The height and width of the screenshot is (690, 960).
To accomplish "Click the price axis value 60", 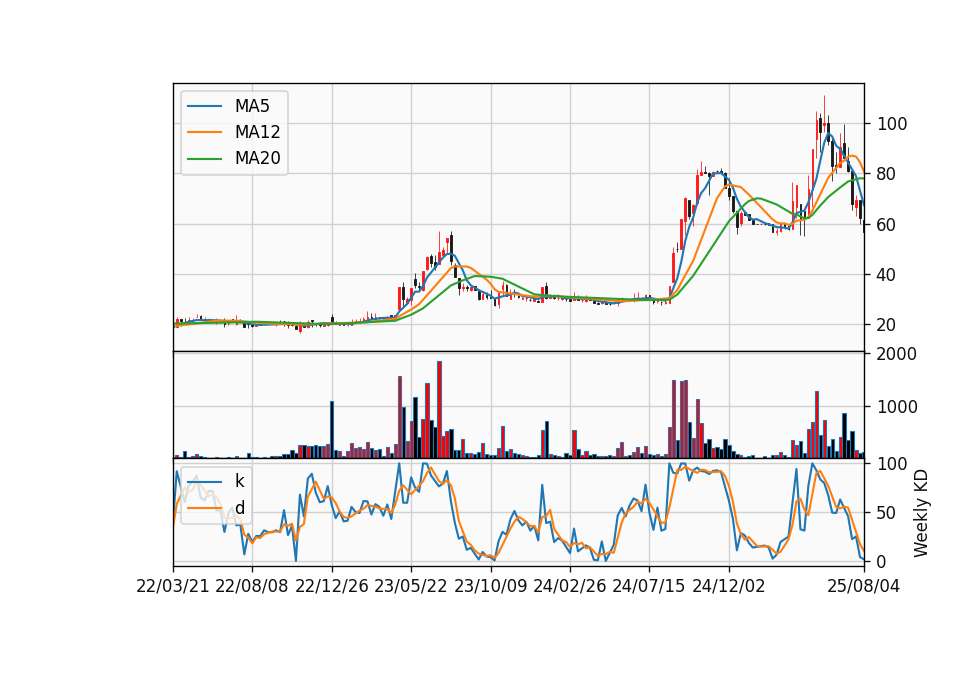I will (887, 225).
